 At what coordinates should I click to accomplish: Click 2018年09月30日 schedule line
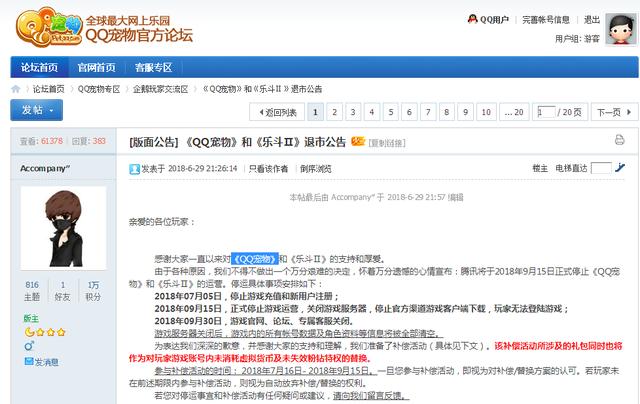click(254, 321)
